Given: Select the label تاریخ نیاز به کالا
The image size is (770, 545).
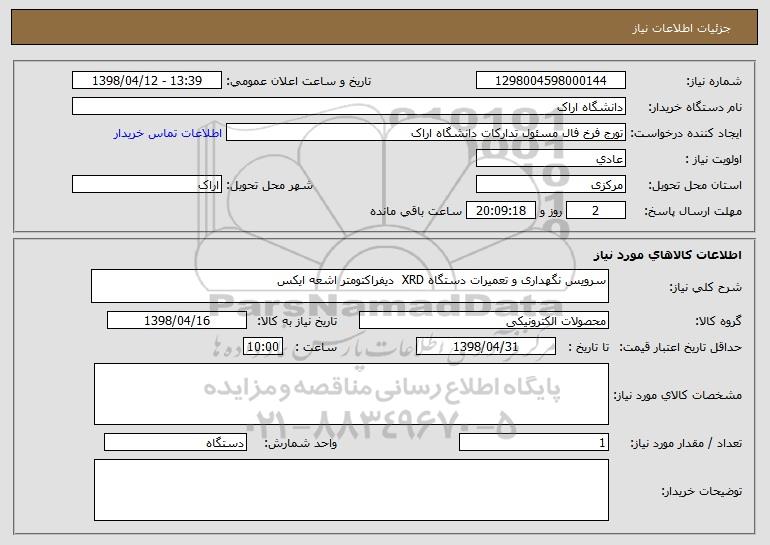Looking at the screenshot, I should 297,321.
